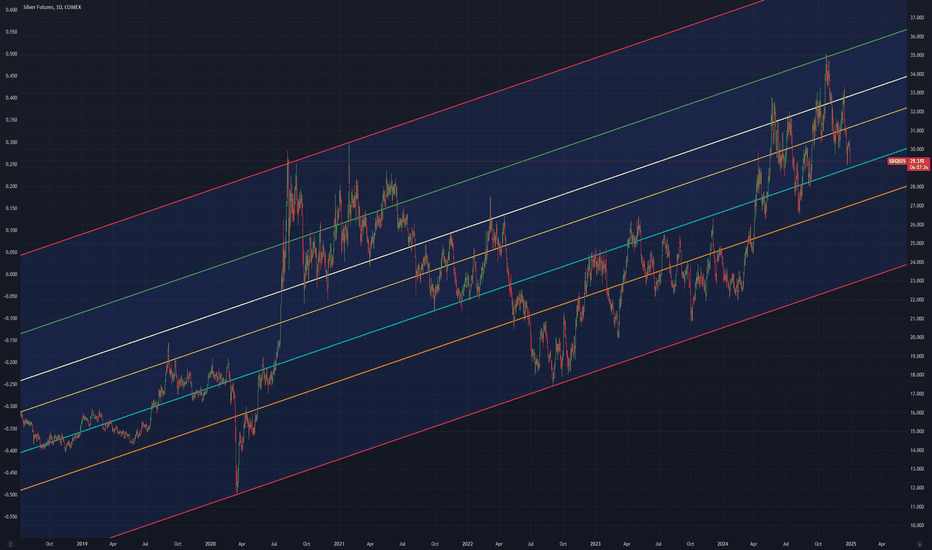Click the 35.000 price level on right axis
The image size is (932, 550).
(917, 55)
